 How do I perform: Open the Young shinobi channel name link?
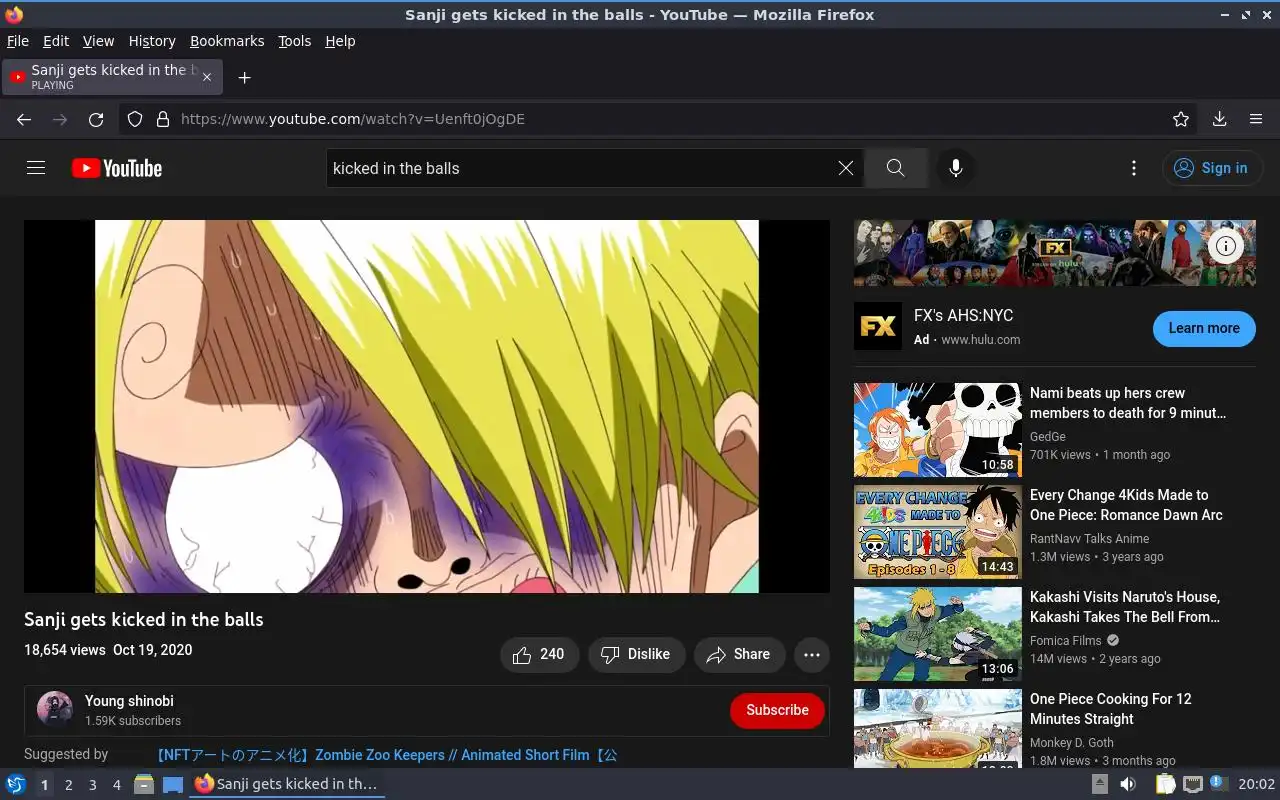tap(129, 701)
